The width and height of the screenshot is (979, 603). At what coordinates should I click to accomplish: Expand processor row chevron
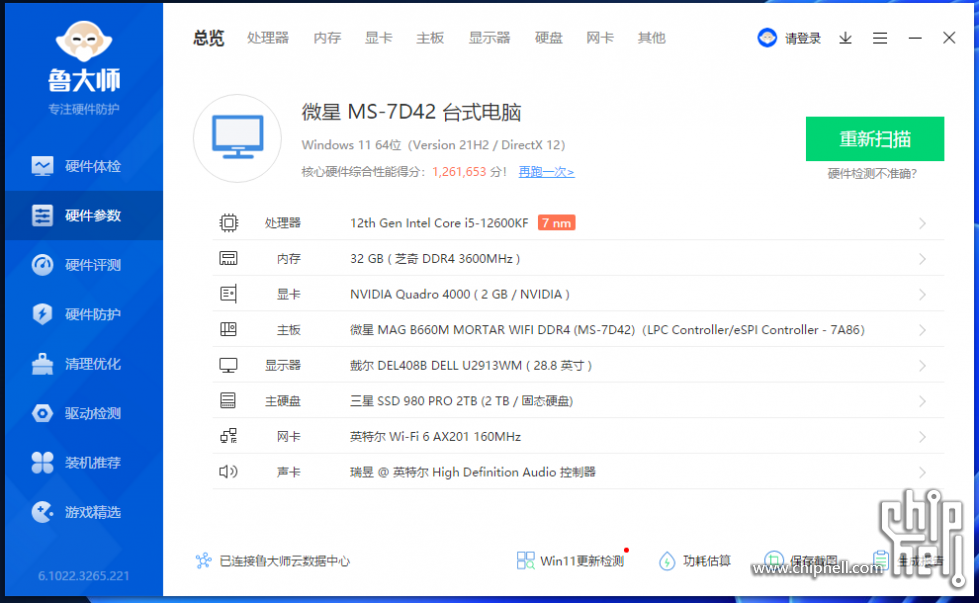tap(922, 223)
